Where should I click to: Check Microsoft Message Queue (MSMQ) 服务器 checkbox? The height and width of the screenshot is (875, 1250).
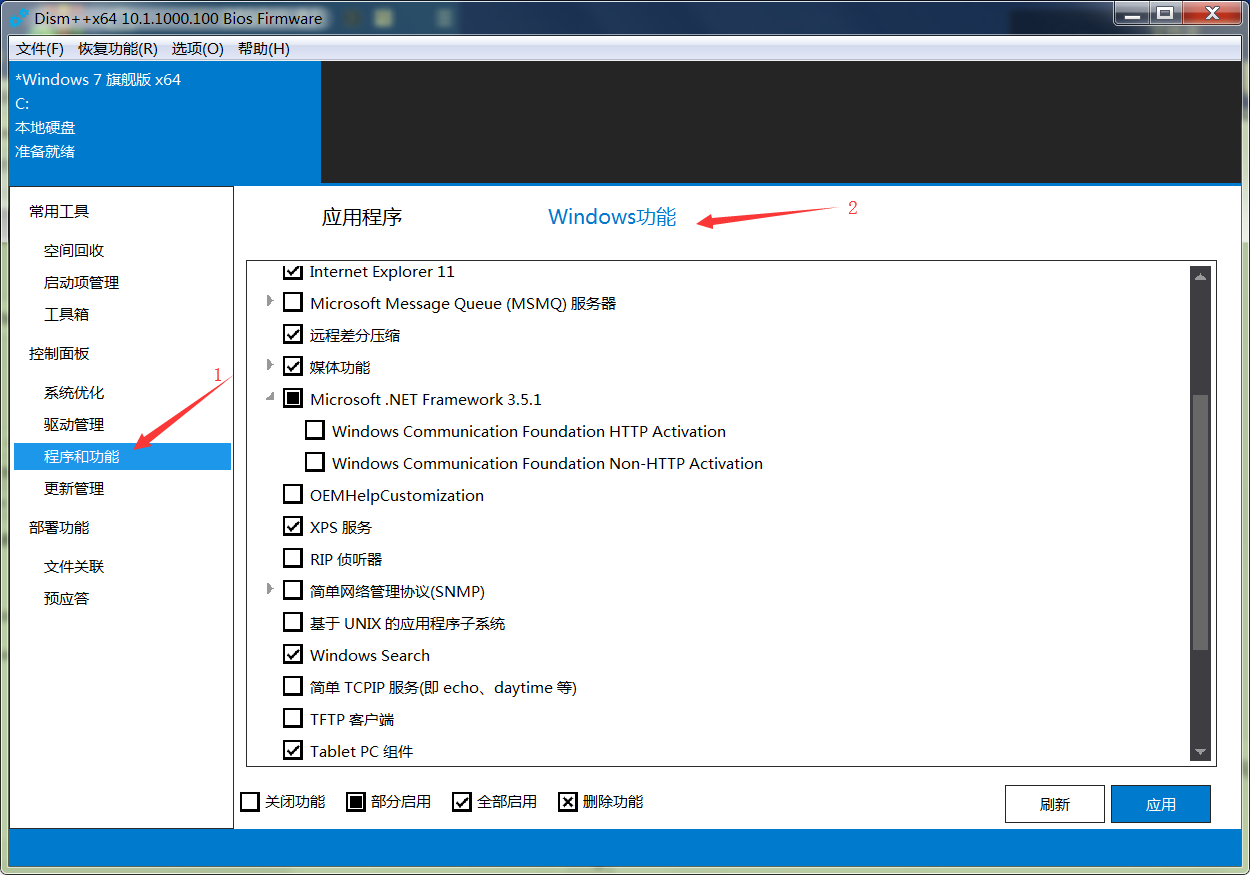pos(293,303)
